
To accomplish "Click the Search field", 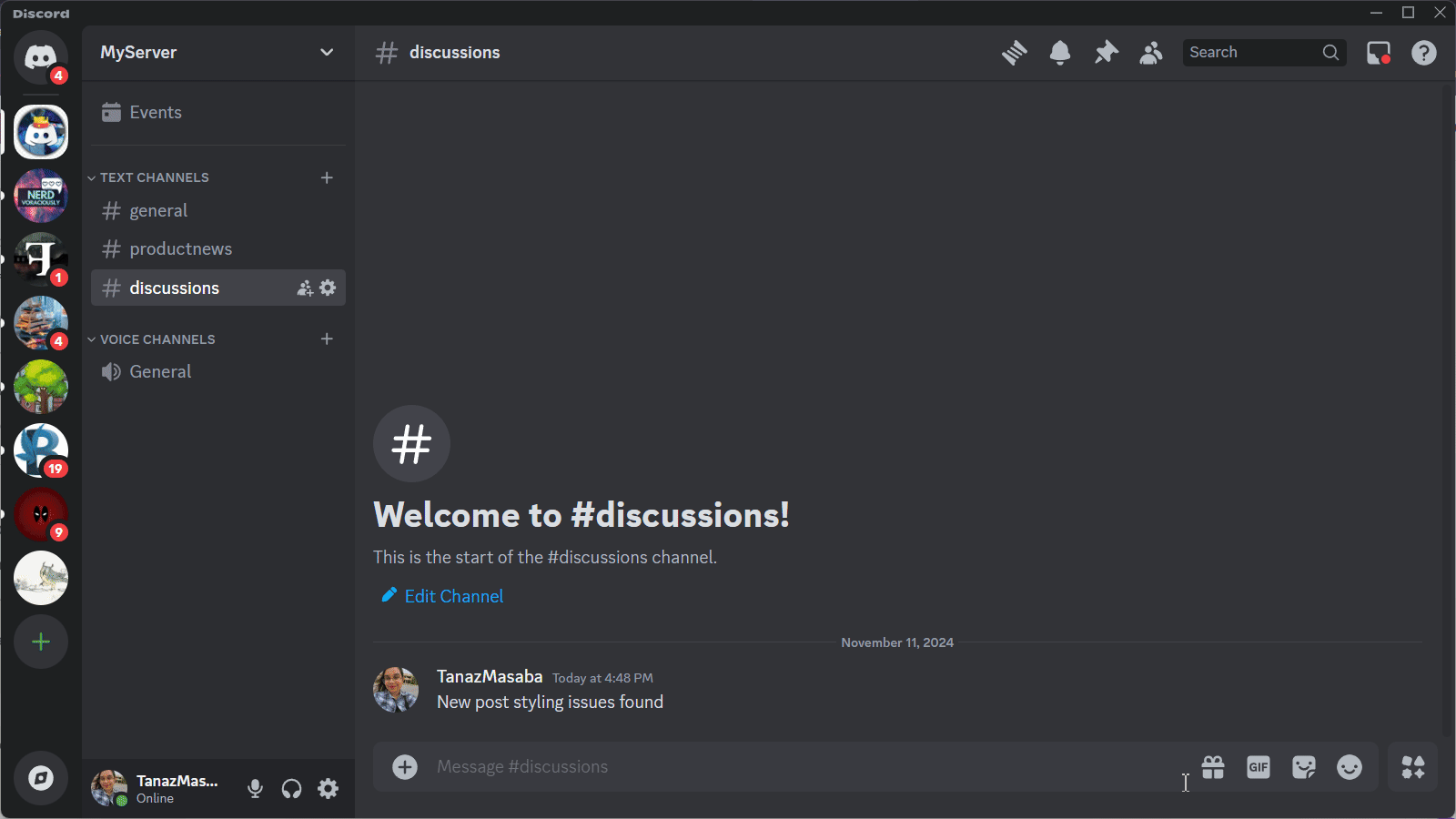I will coord(1265,53).
